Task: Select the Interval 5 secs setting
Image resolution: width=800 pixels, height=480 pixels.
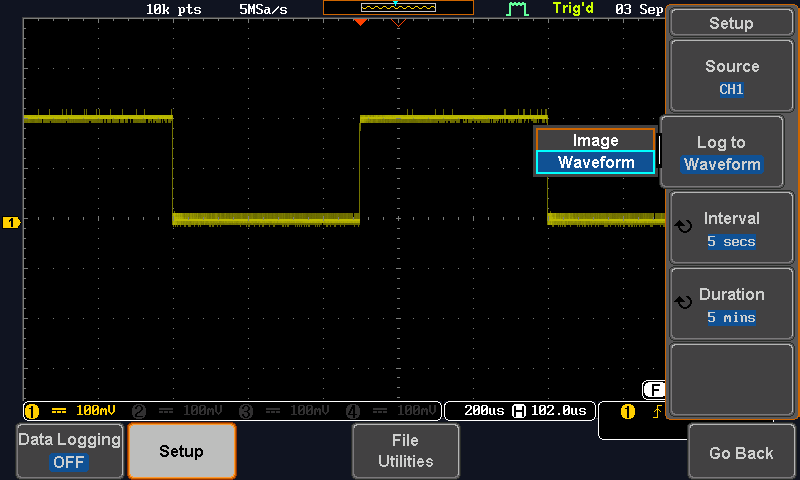Action: coord(731,229)
